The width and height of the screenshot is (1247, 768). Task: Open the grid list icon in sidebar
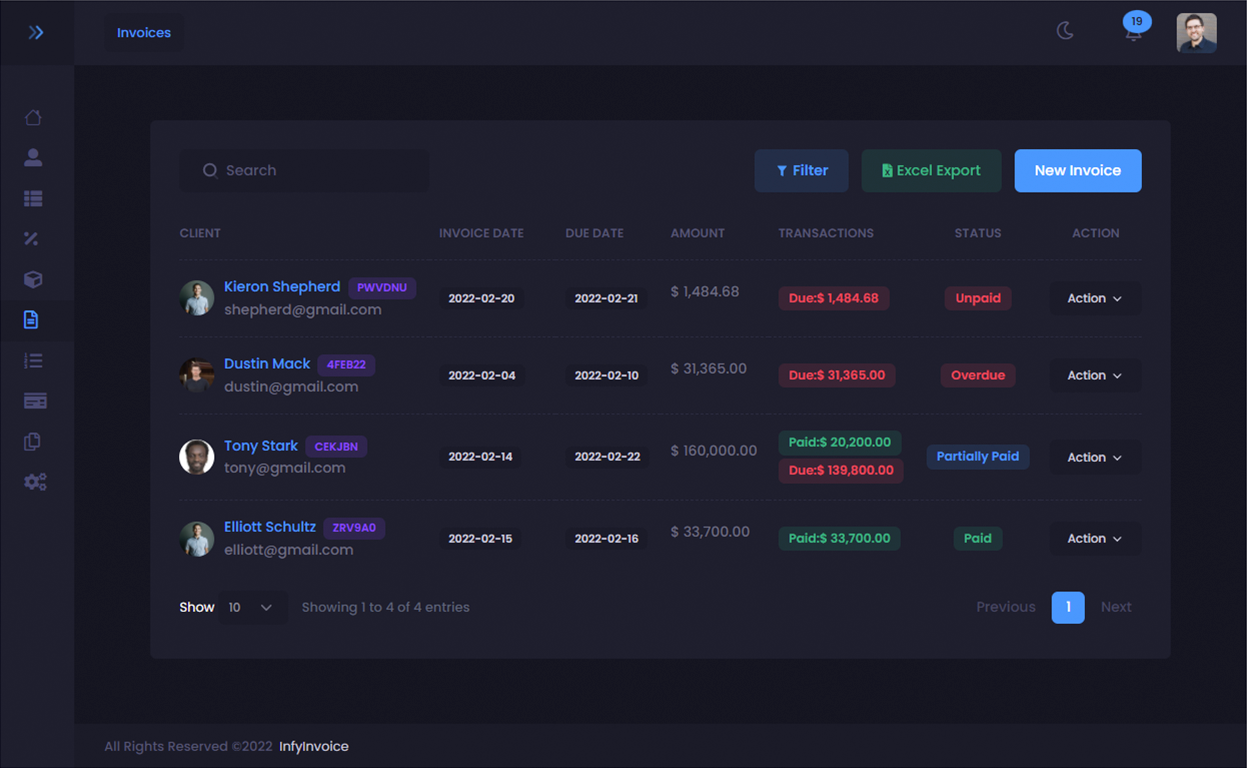coord(33,198)
